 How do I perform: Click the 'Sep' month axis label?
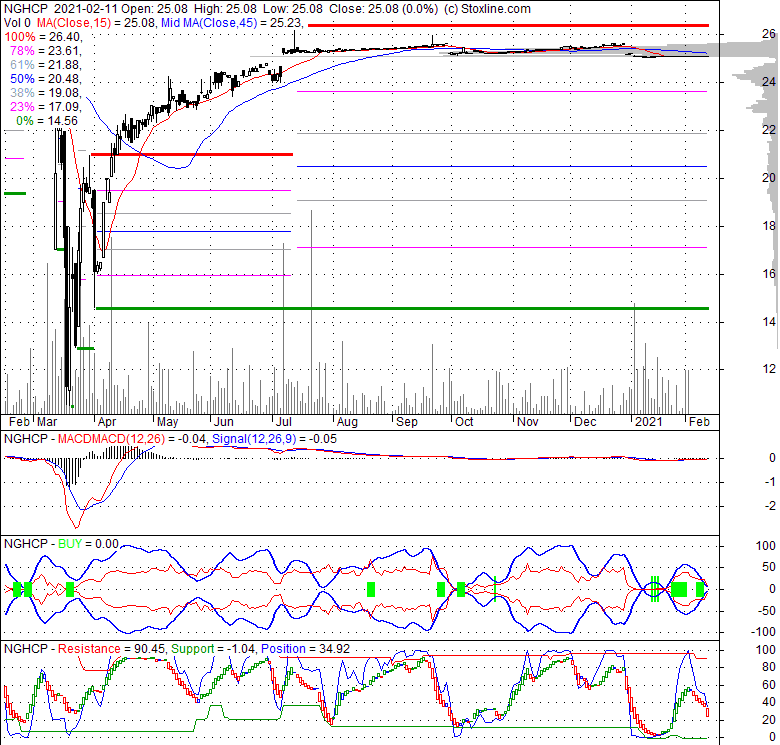407,422
